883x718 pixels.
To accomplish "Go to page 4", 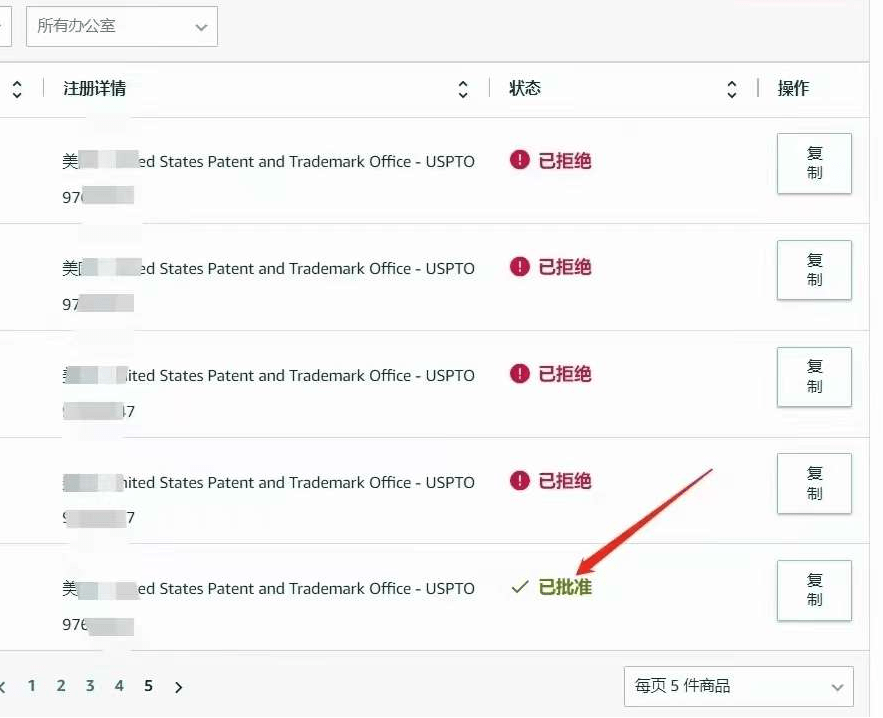I will click(119, 686).
